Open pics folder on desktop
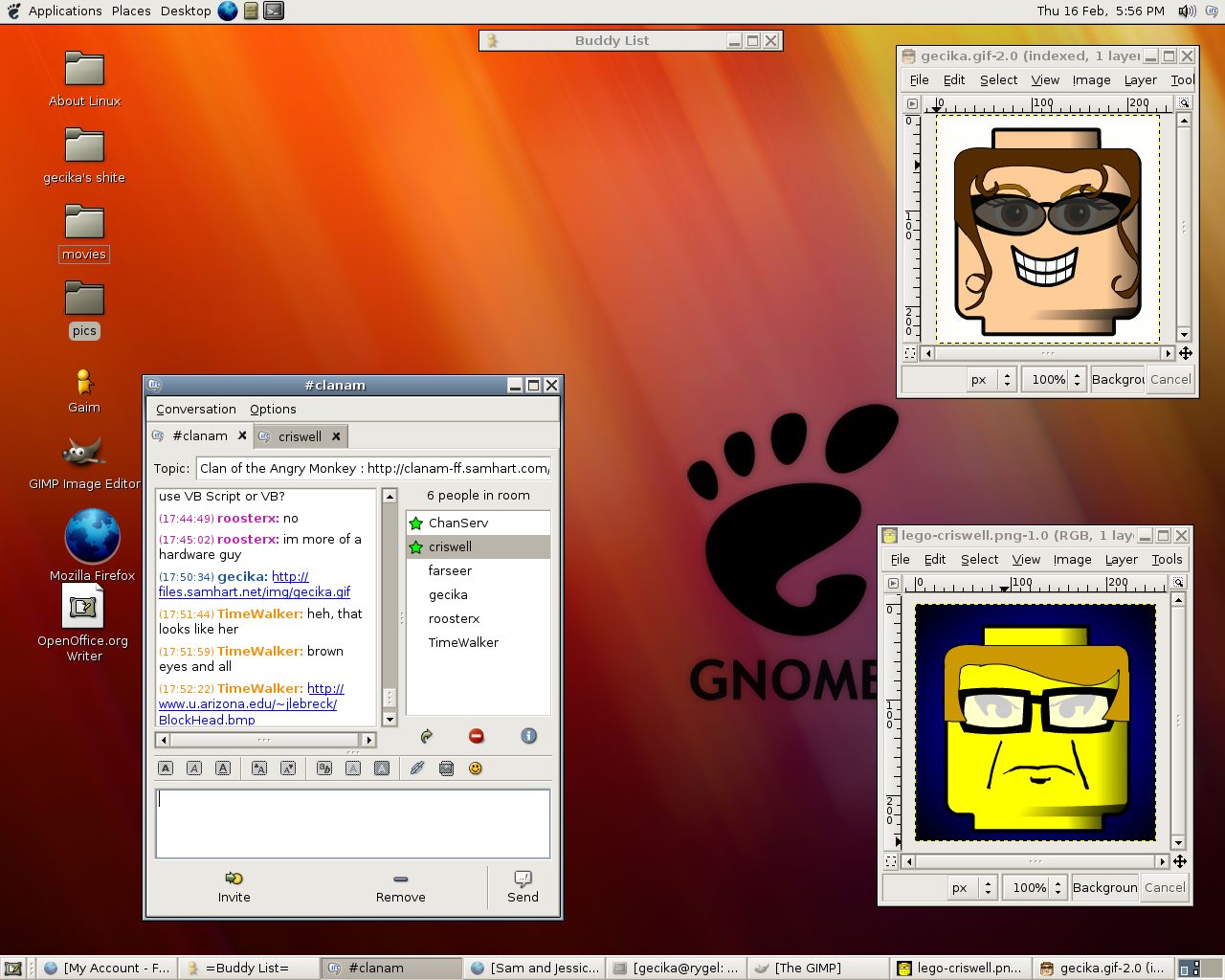 click(84, 308)
